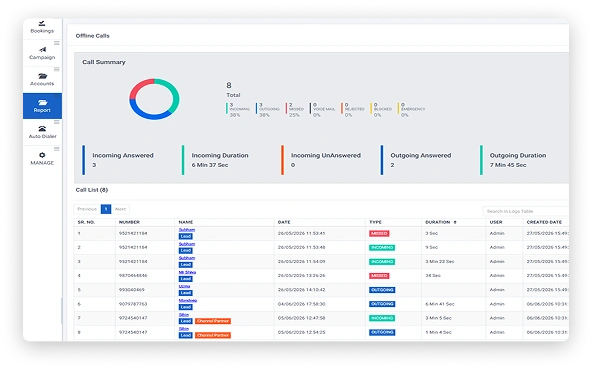Open the Bookings sidebar section
Image resolution: width=592 pixels, height=369 pixels.
pos(42,27)
